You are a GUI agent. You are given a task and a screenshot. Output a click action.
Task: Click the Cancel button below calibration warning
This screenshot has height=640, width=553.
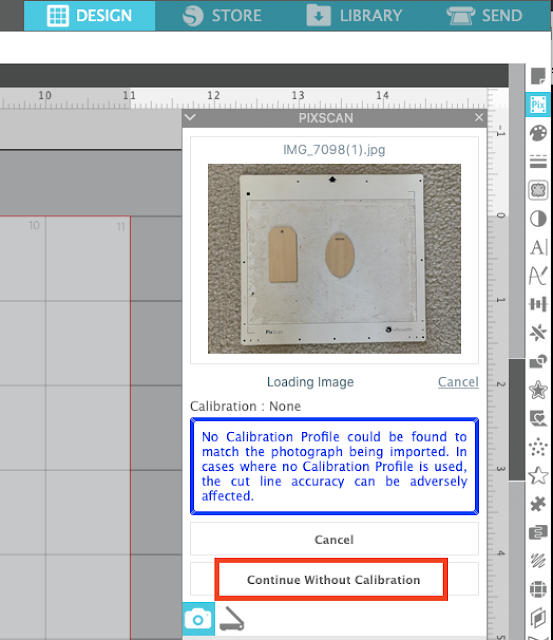coord(334,540)
